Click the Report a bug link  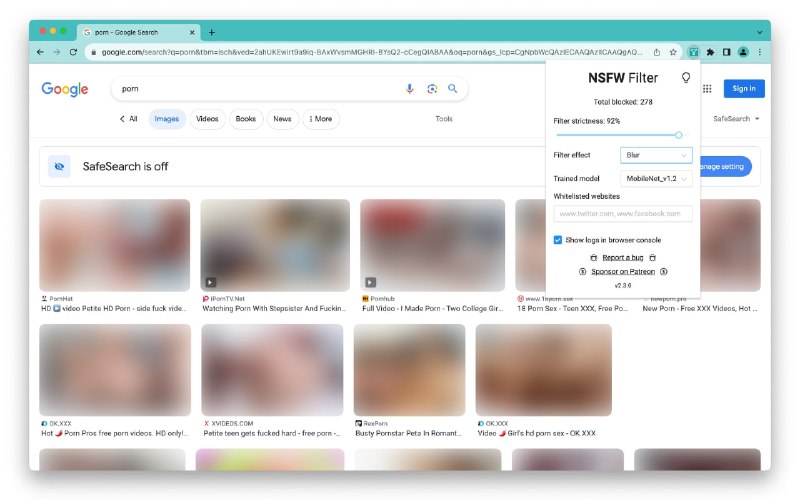(x=622, y=257)
